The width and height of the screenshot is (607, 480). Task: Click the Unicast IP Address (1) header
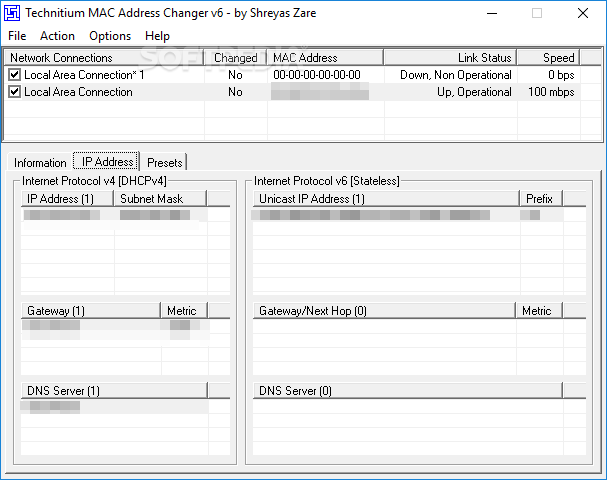tap(386, 199)
